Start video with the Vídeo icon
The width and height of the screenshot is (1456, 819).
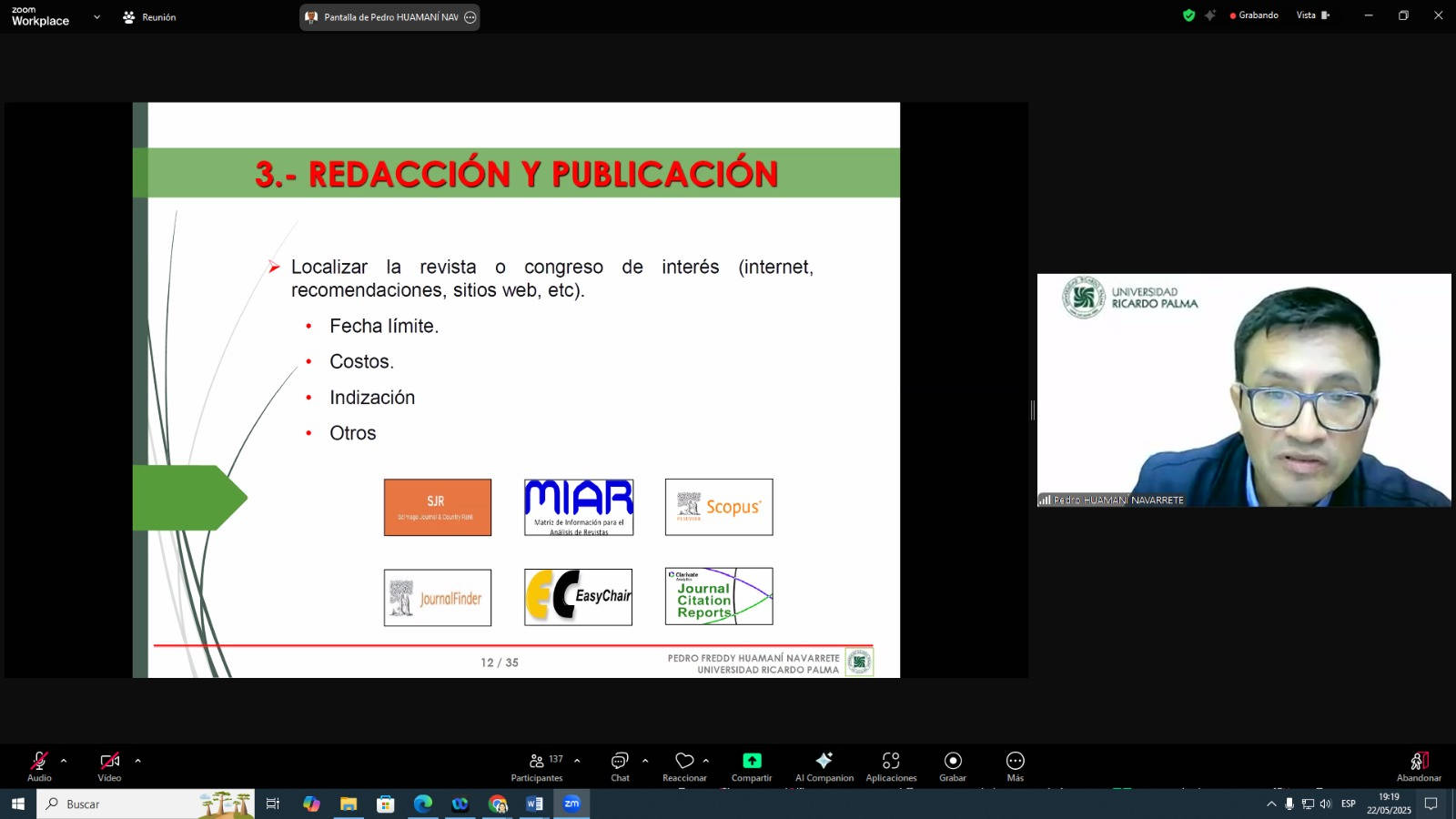(x=109, y=761)
